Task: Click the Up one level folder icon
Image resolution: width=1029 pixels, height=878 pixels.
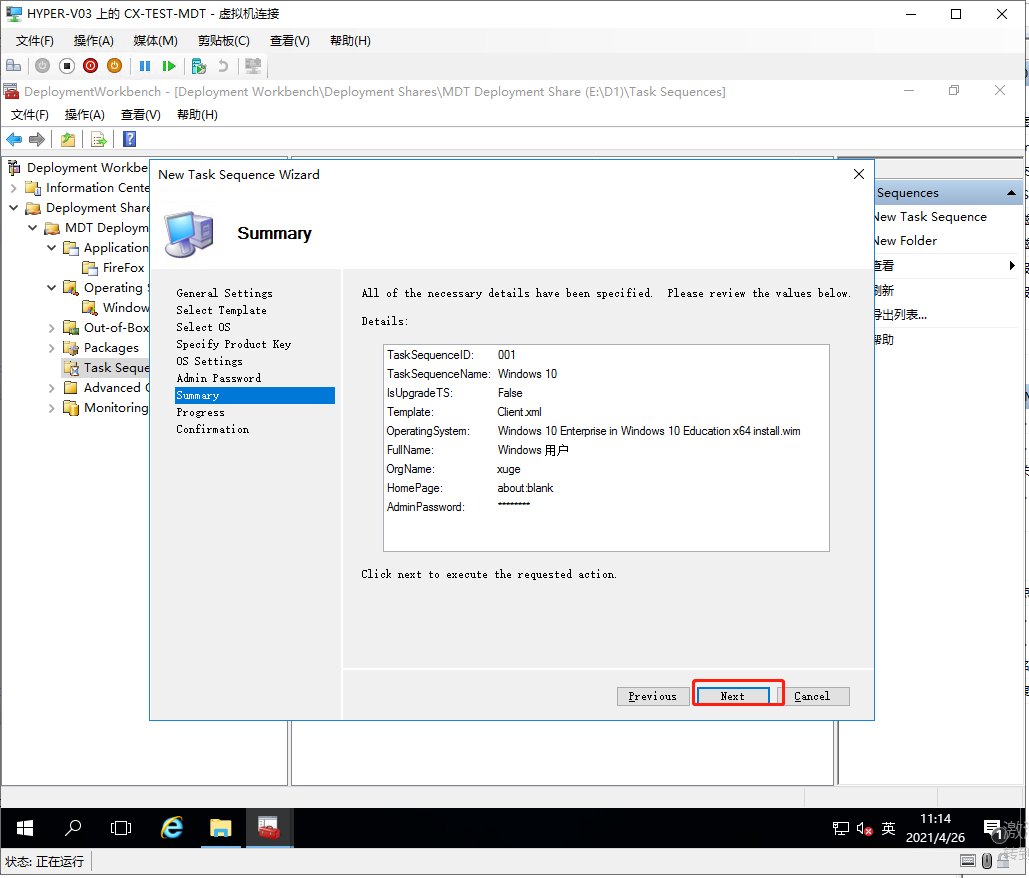Action: pos(68,139)
